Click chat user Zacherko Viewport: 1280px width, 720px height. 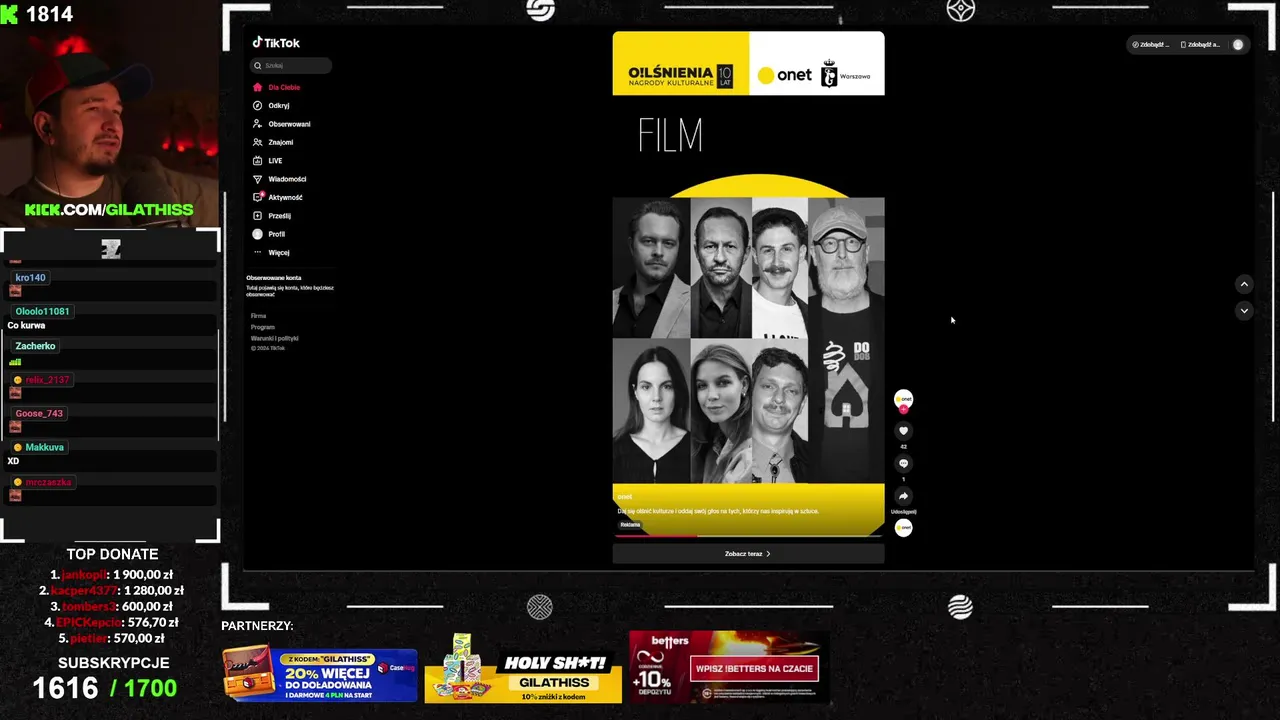point(35,346)
